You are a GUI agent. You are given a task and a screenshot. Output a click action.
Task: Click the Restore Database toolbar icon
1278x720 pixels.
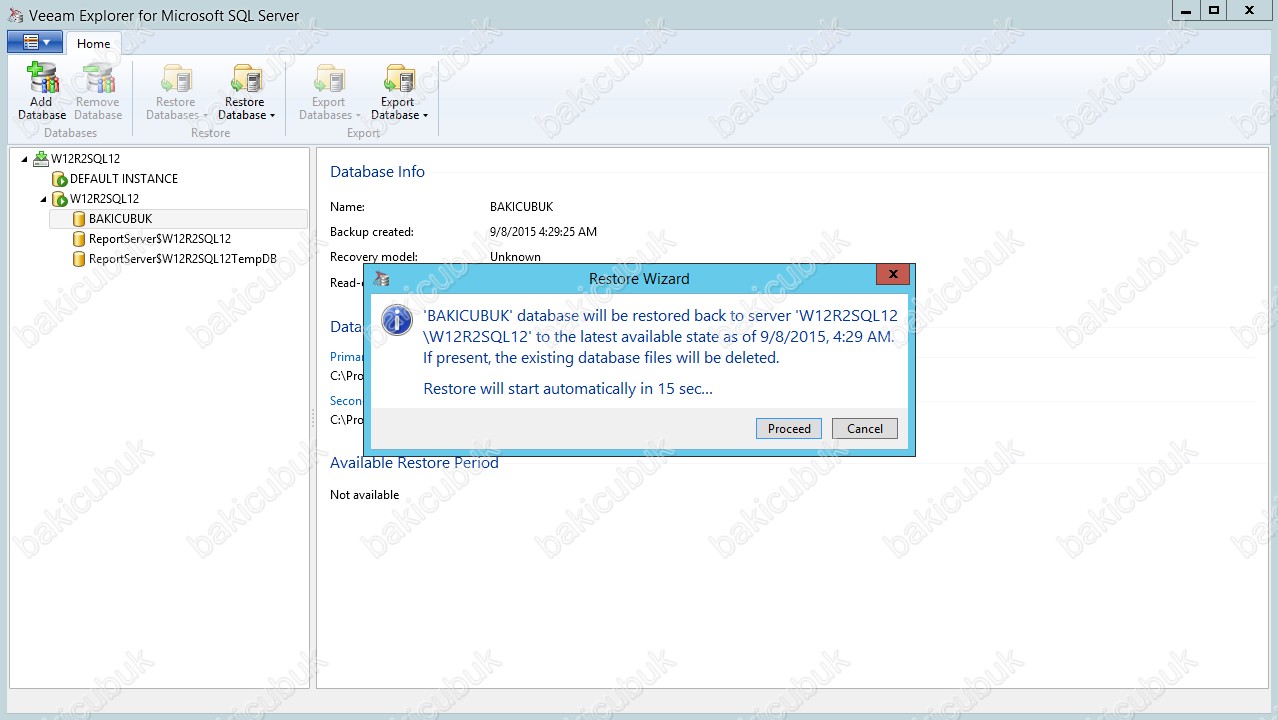click(245, 79)
